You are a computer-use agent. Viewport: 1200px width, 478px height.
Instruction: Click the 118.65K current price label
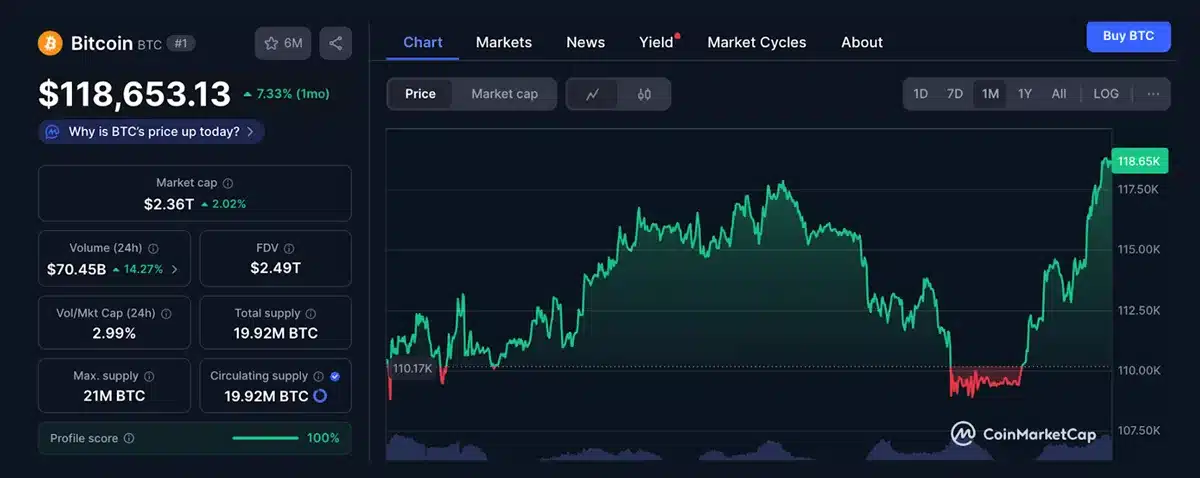pos(1138,161)
